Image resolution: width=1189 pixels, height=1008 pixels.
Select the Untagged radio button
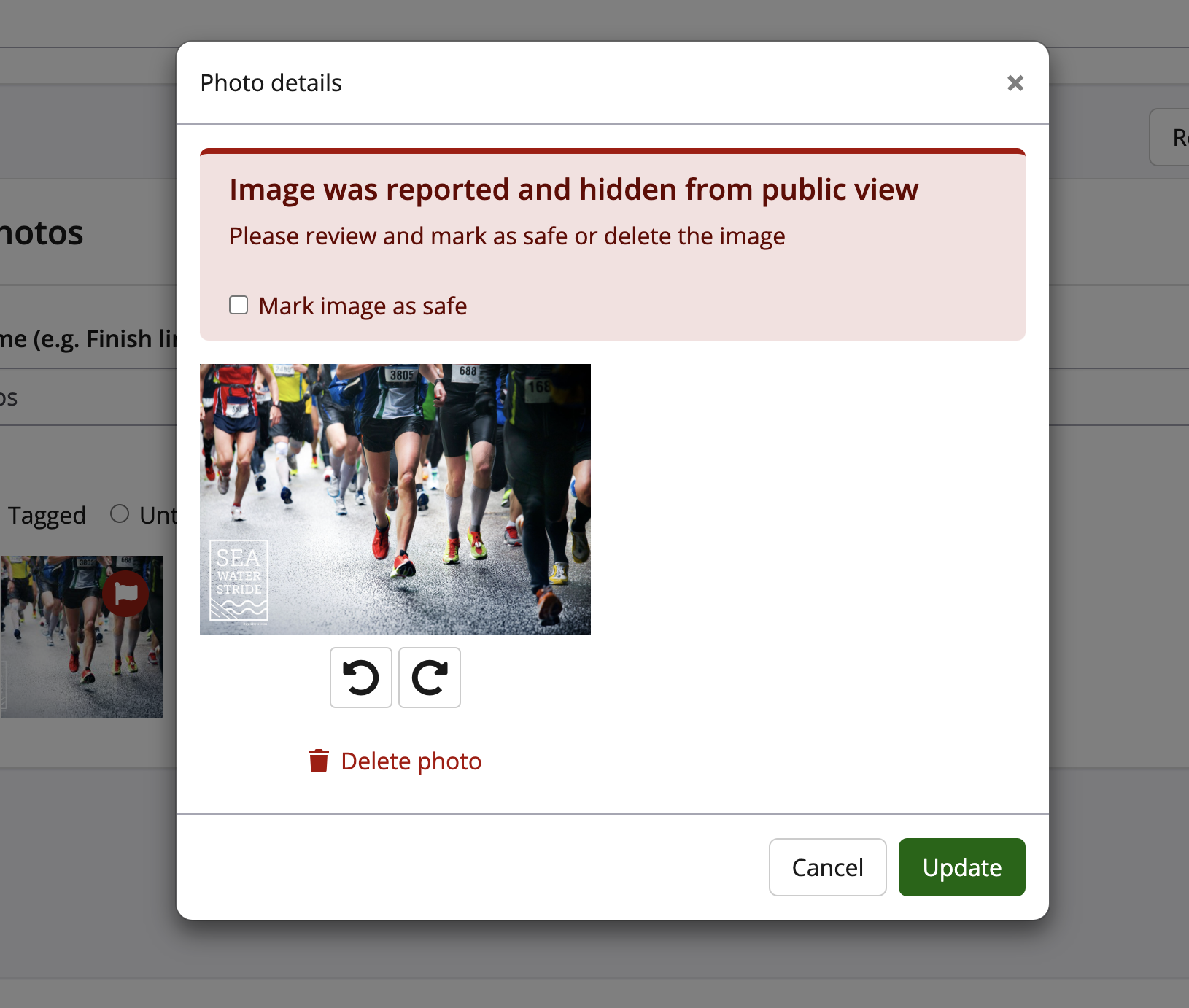point(120,514)
